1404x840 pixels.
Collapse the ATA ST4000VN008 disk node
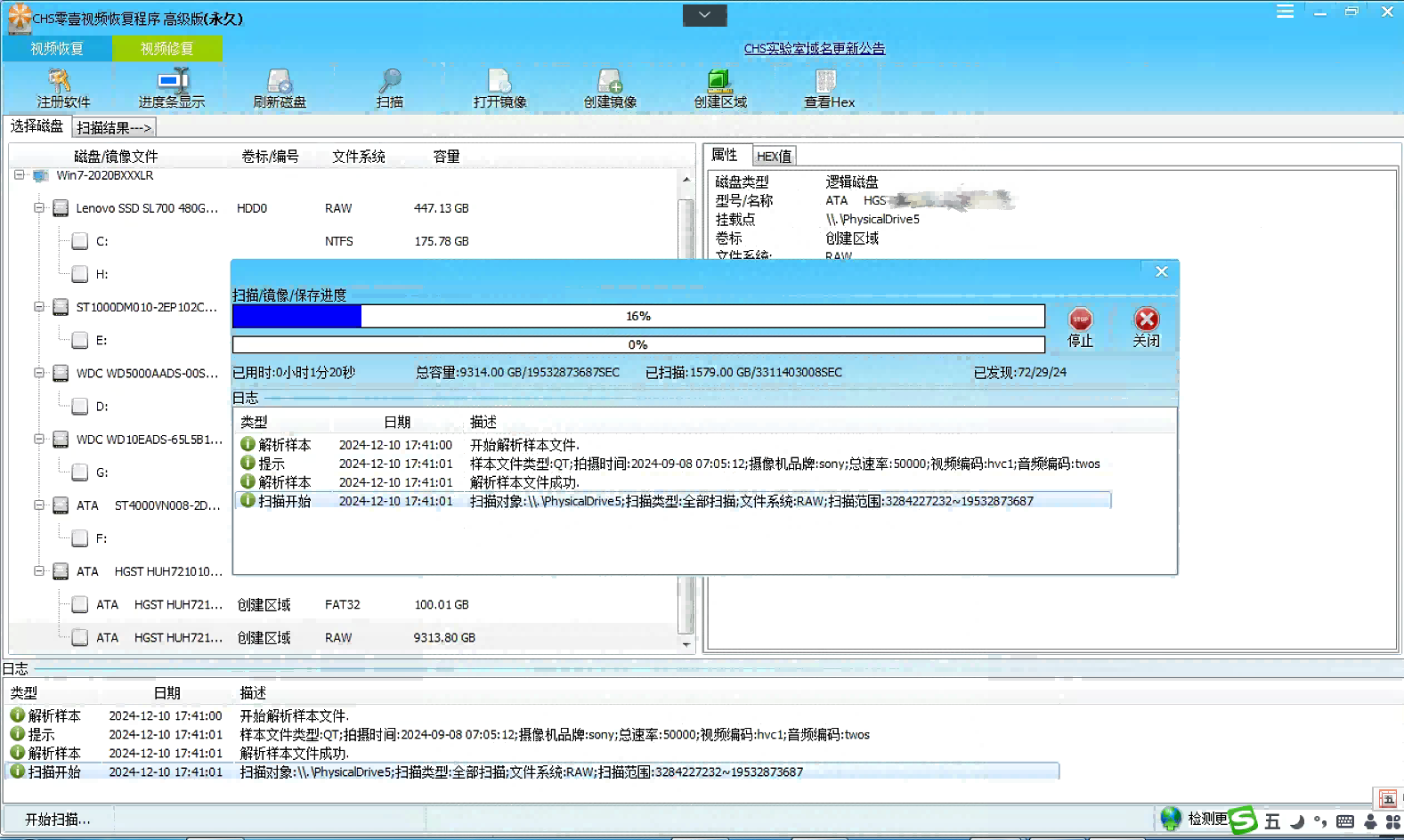coord(39,505)
